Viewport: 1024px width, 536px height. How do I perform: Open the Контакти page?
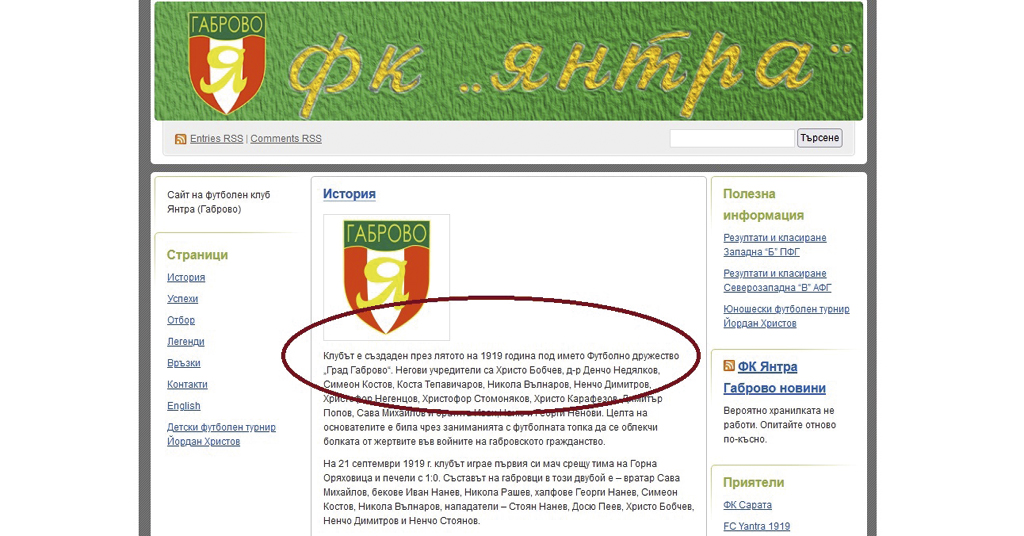tap(187, 385)
